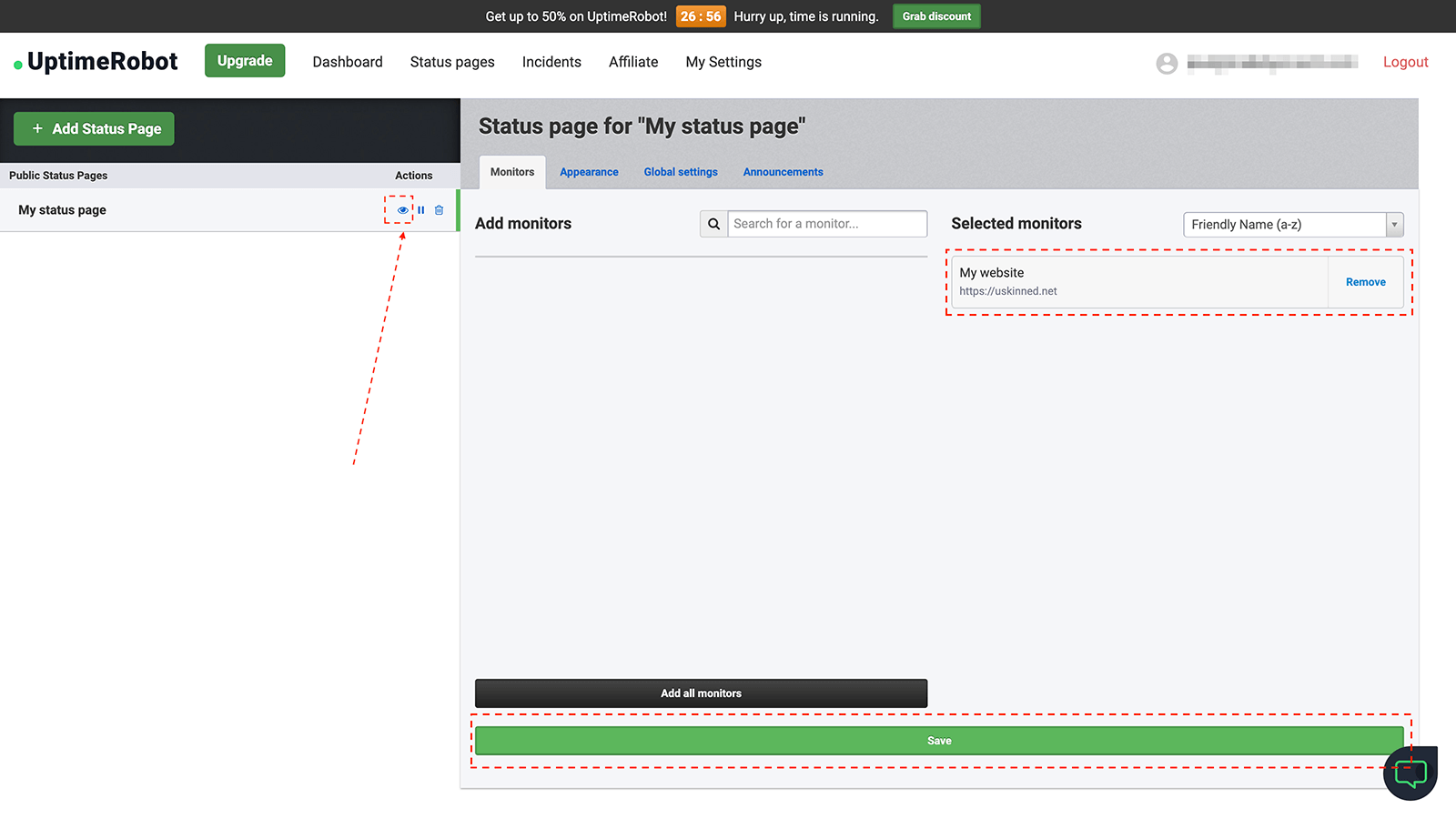Click the Save button
This screenshot has width=1456, height=819.
pyautogui.click(x=939, y=740)
